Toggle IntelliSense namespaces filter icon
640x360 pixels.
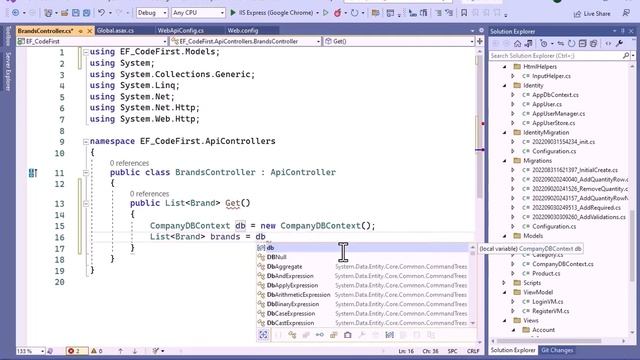tap(278, 335)
